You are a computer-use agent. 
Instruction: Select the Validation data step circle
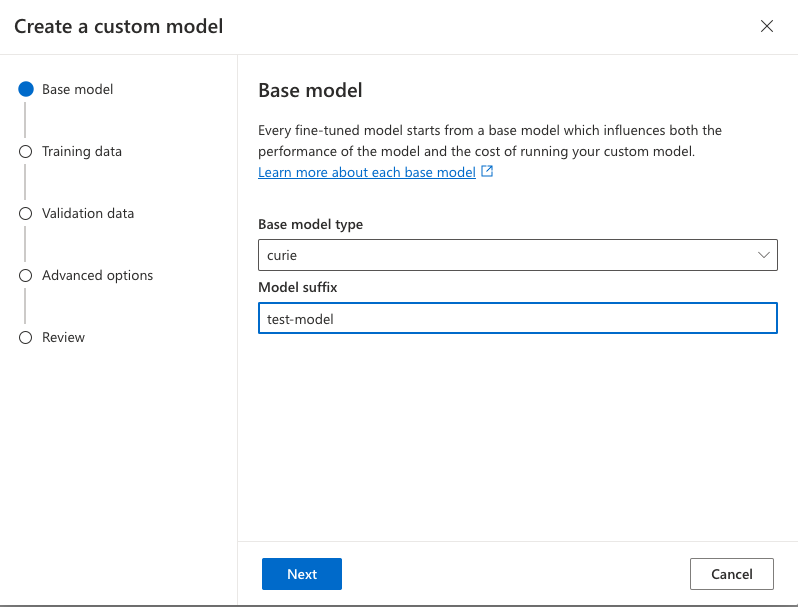26,213
